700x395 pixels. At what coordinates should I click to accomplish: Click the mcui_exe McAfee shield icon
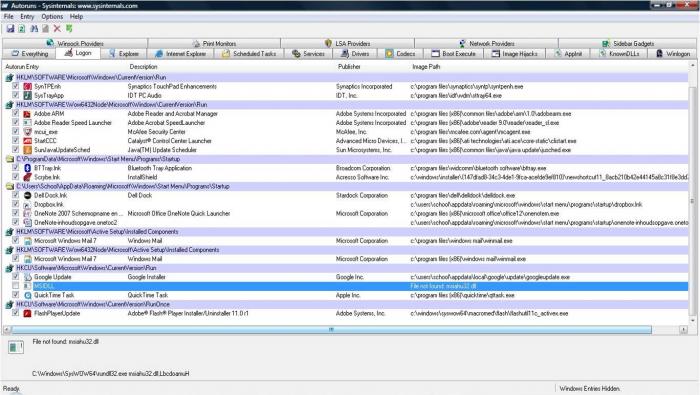pyautogui.click(x=28, y=132)
